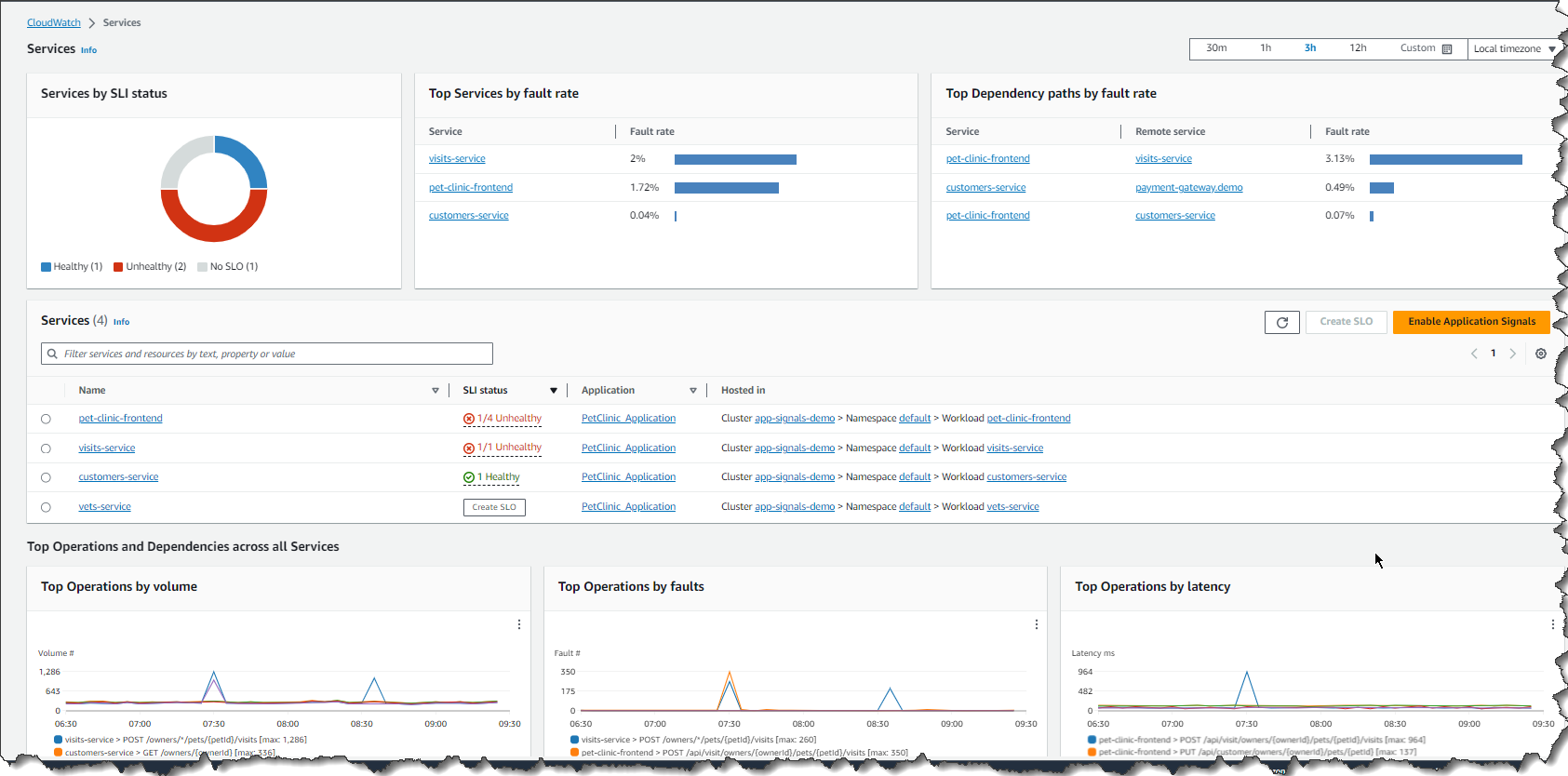Go to previous services table page

[1474, 354]
